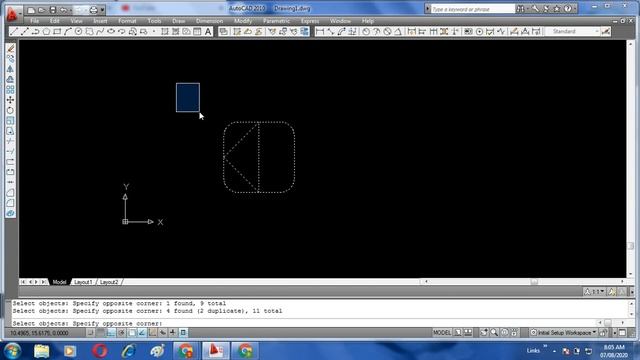Click the MODEL button in status bar
Viewport: 640px width, 360px height.
click(x=442, y=333)
